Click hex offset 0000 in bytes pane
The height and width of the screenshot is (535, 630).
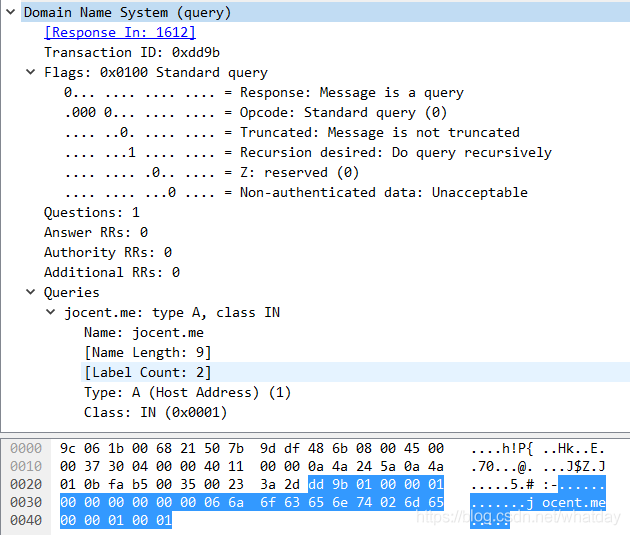26,448
